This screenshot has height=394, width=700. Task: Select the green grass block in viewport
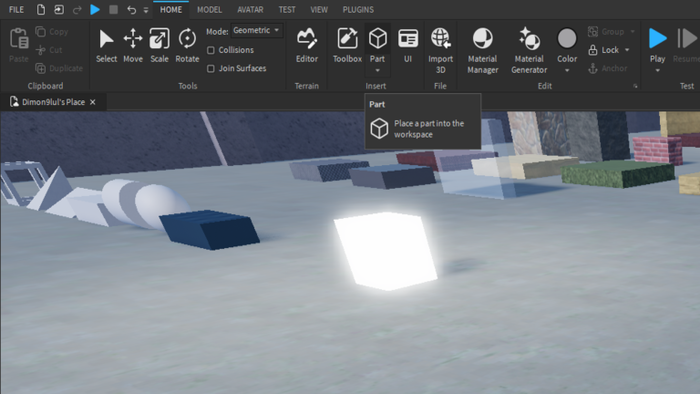tap(618, 174)
